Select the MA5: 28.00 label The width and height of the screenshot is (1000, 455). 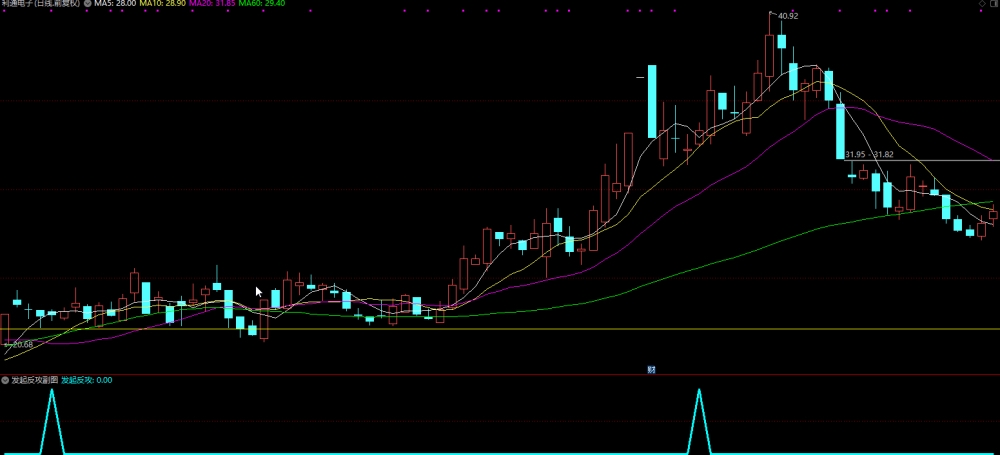tap(115, 3)
